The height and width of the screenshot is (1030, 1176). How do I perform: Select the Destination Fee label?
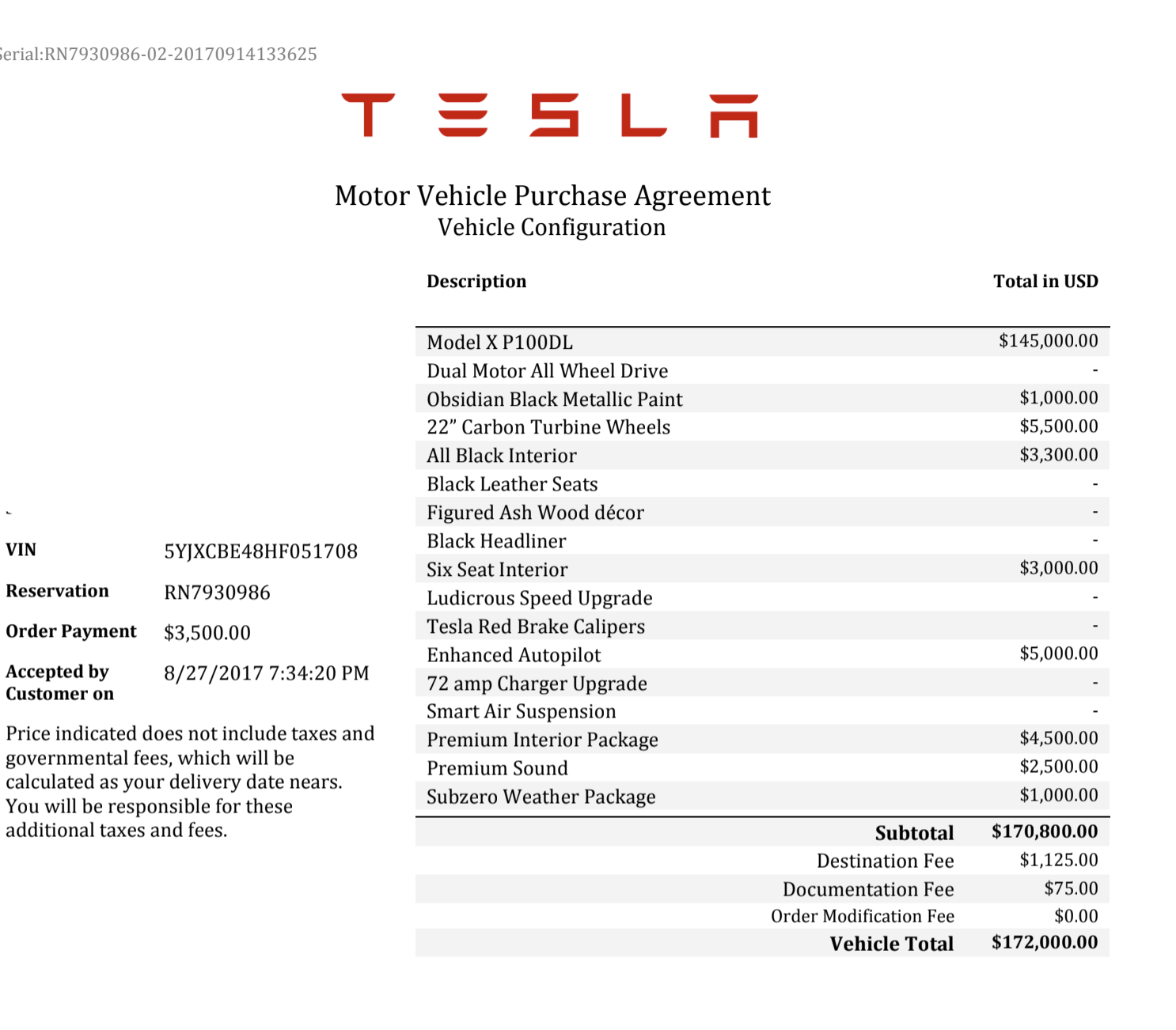[x=885, y=861]
